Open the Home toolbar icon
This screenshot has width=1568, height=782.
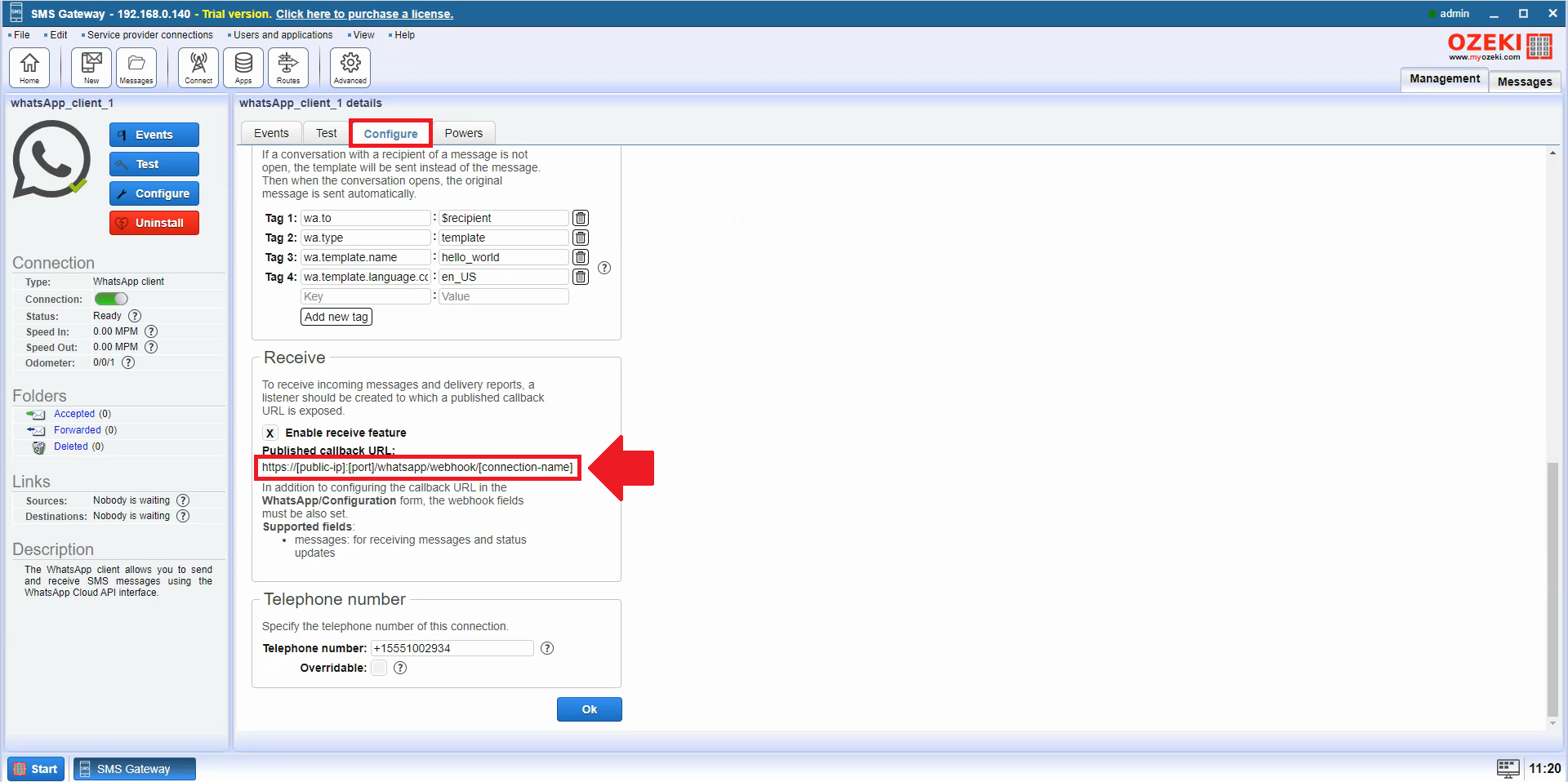click(29, 67)
